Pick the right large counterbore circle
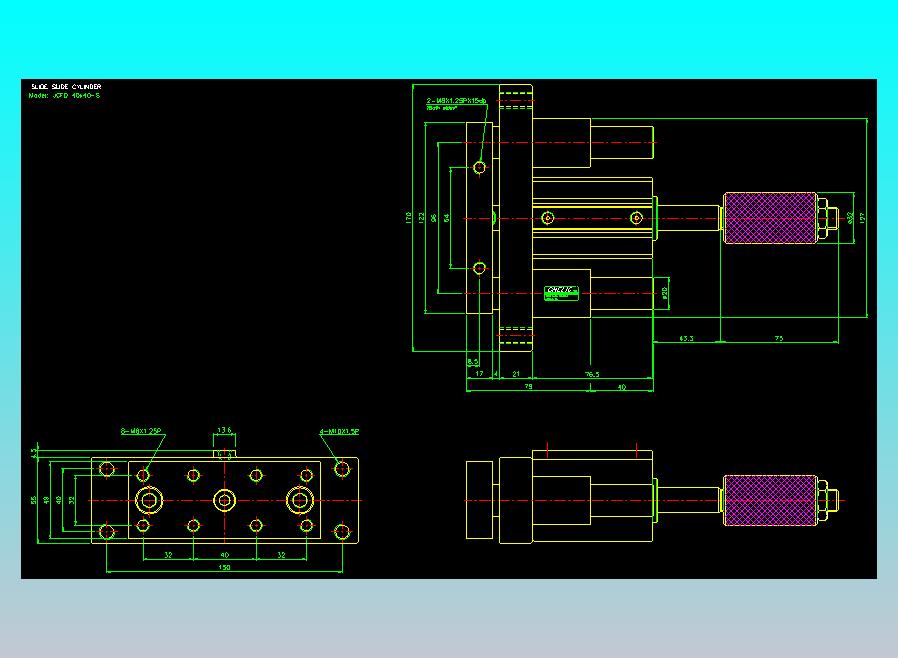898x658 pixels. coord(300,501)
